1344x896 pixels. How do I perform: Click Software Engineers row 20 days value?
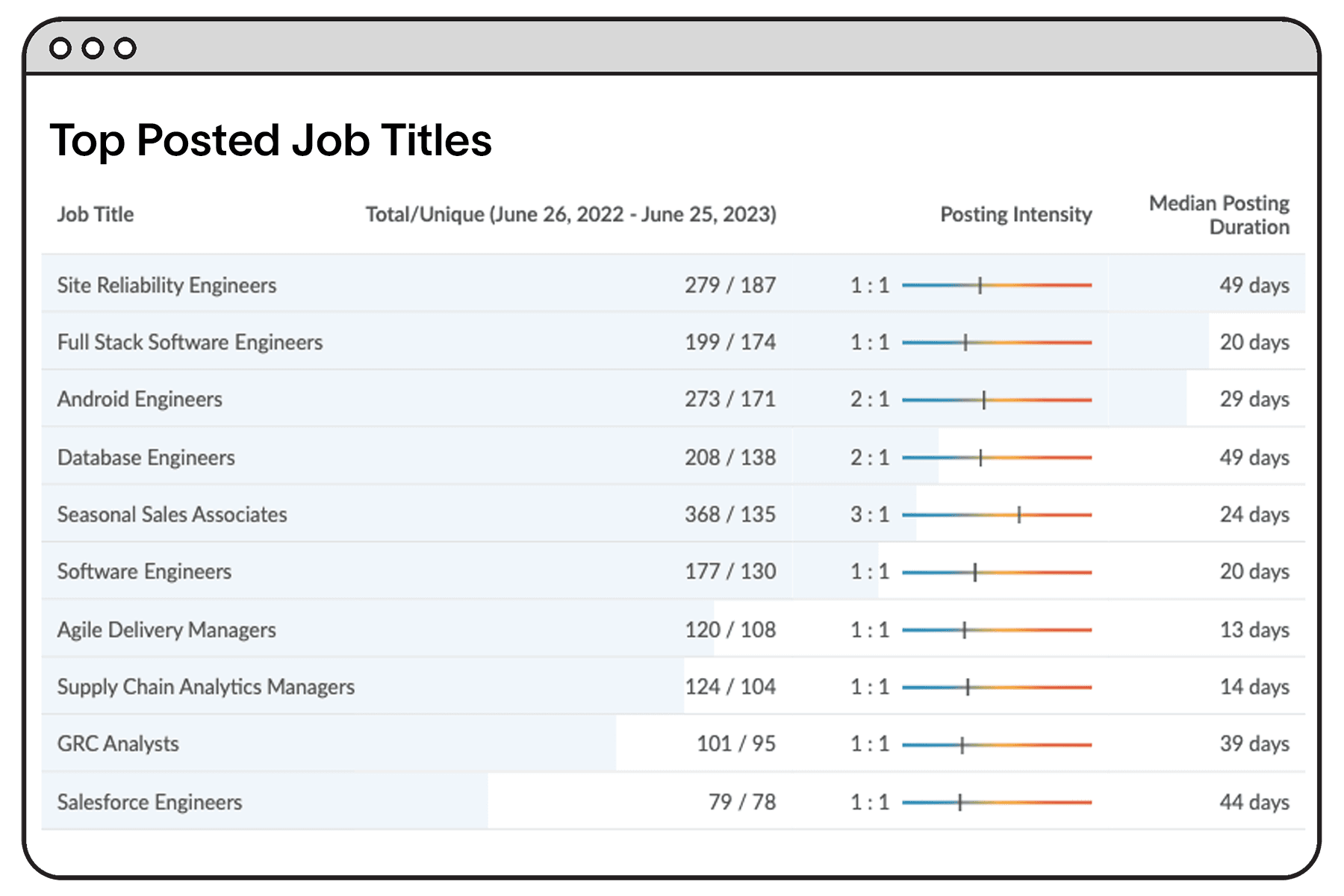(x=1254, y=572)
